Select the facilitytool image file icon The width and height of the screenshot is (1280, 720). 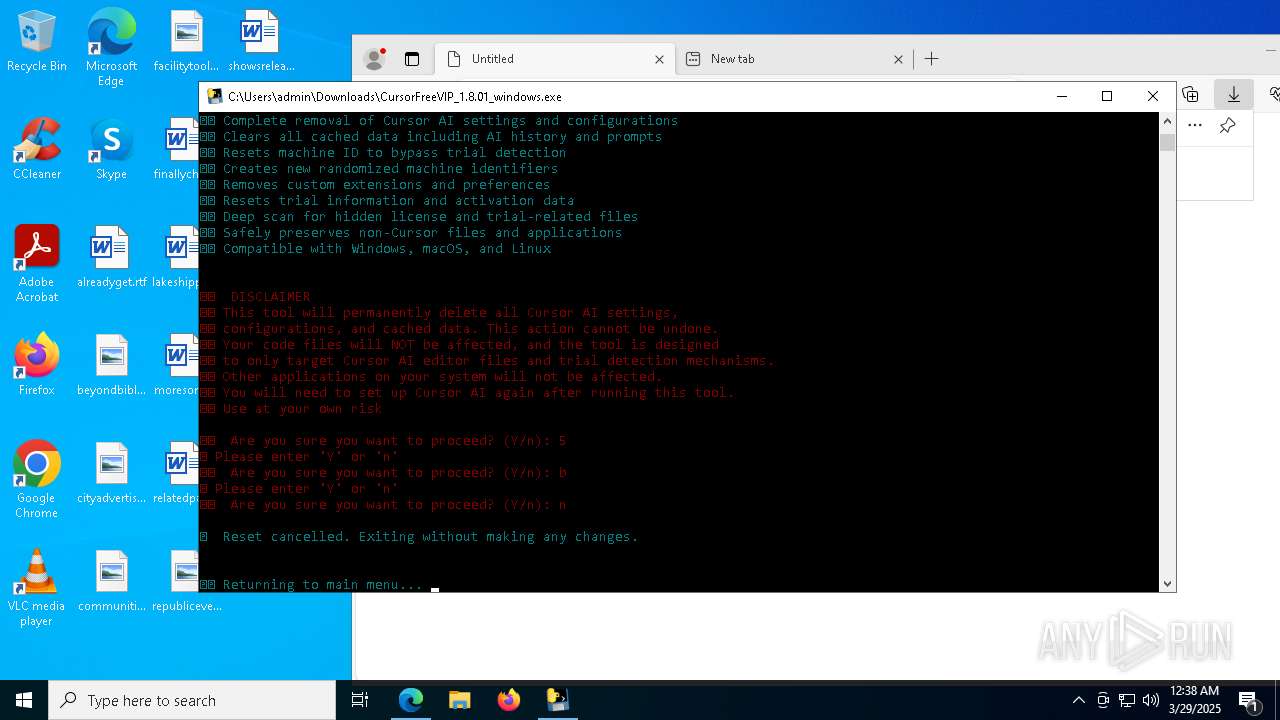pos(186,42)
